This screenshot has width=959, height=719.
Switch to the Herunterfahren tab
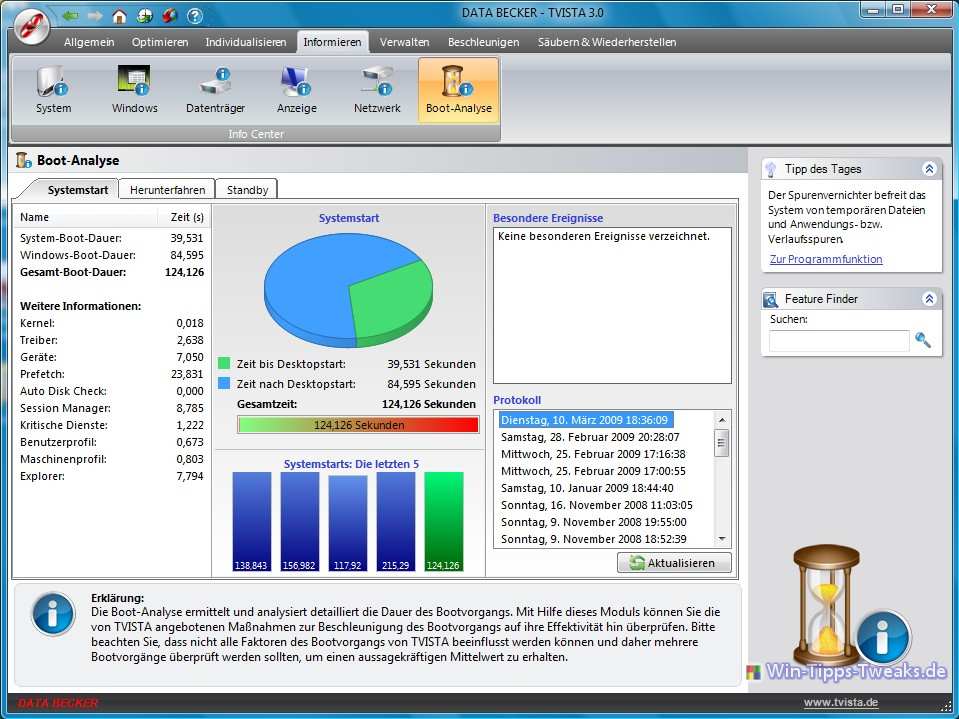pyautogui.click(x=167, y=190)
